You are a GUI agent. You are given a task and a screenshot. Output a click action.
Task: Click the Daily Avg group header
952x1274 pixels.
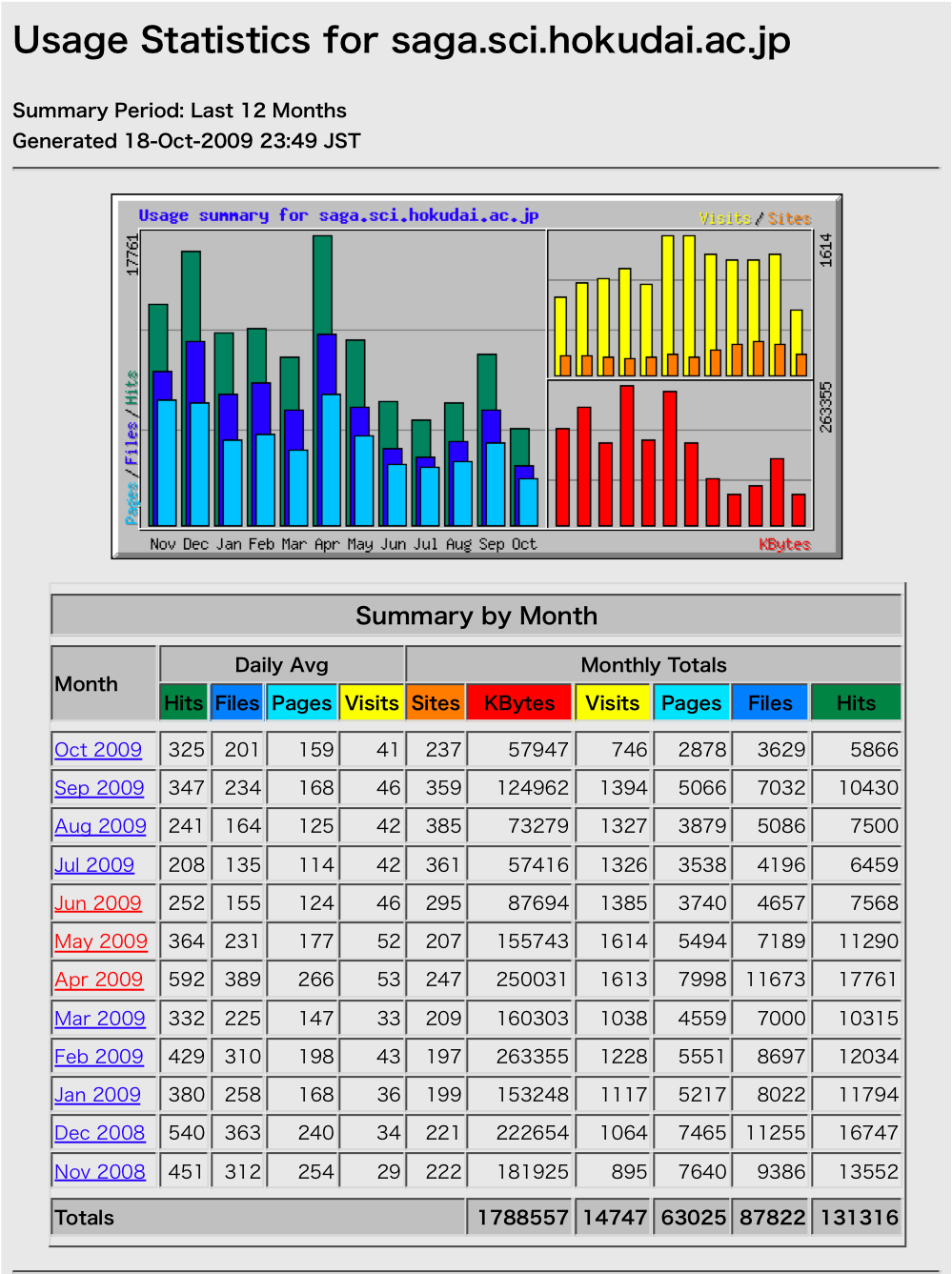coord(281,664)
